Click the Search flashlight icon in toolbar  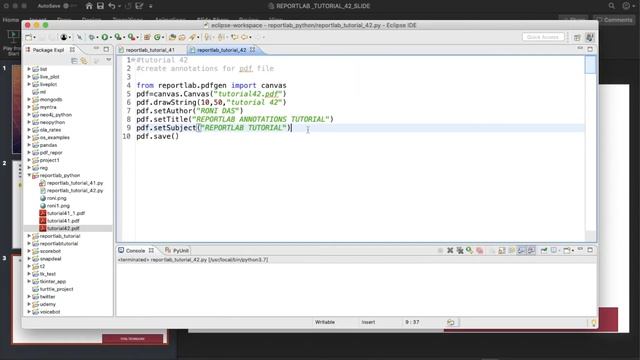click(x=192, y=37)
